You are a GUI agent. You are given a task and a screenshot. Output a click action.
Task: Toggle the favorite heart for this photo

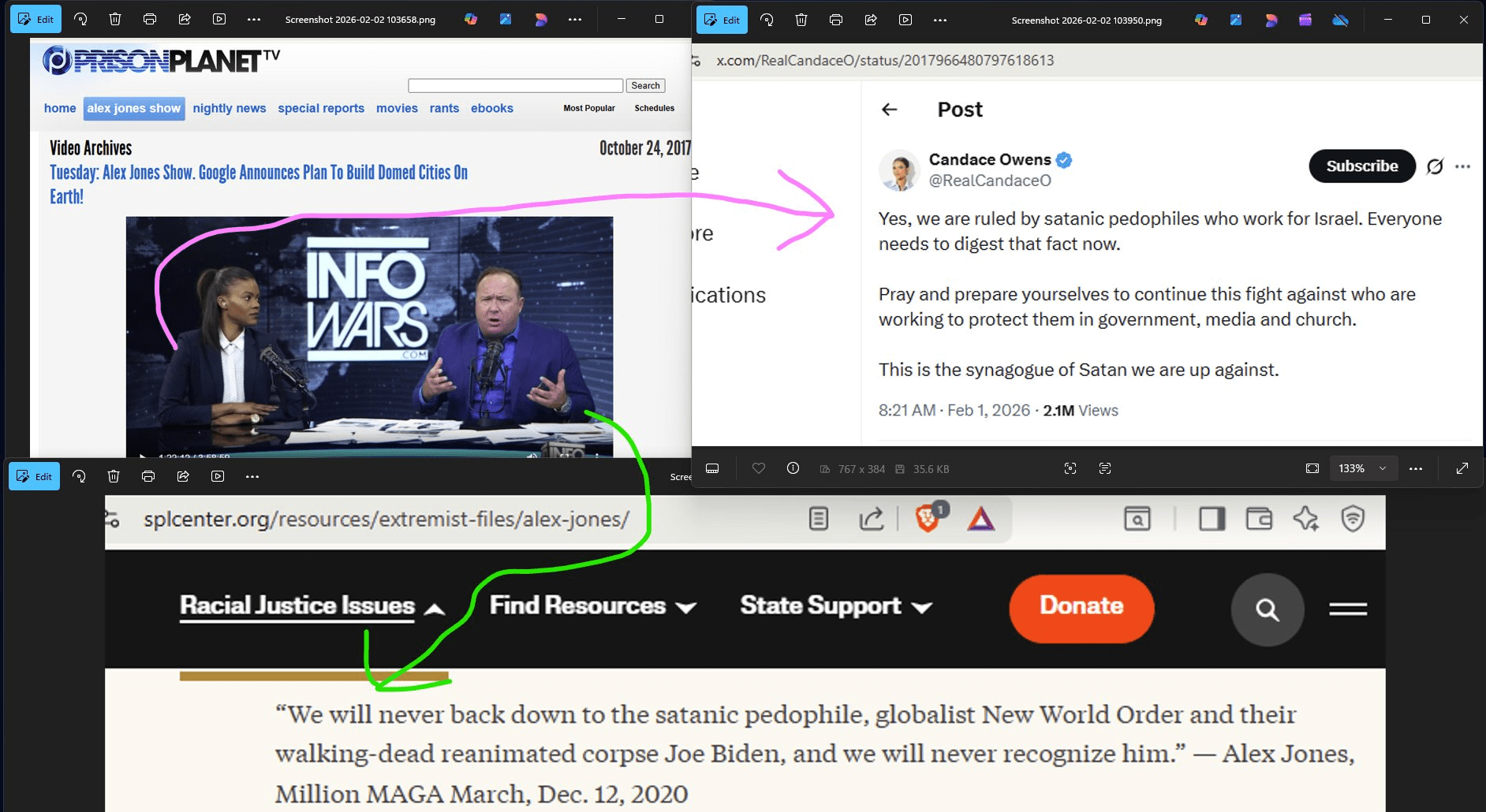[759, 468]
